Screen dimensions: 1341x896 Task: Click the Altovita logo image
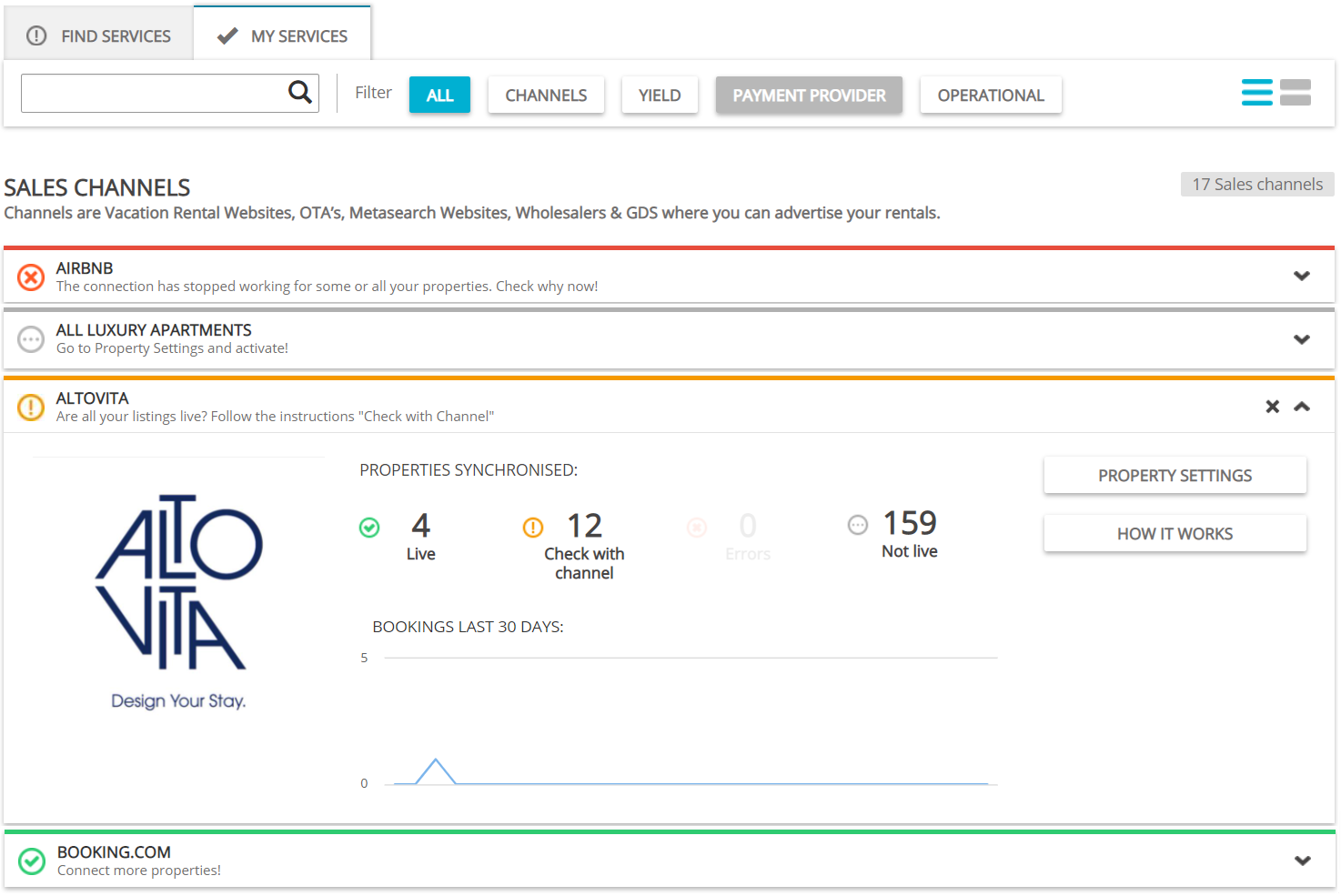click(x=179, y=601)
